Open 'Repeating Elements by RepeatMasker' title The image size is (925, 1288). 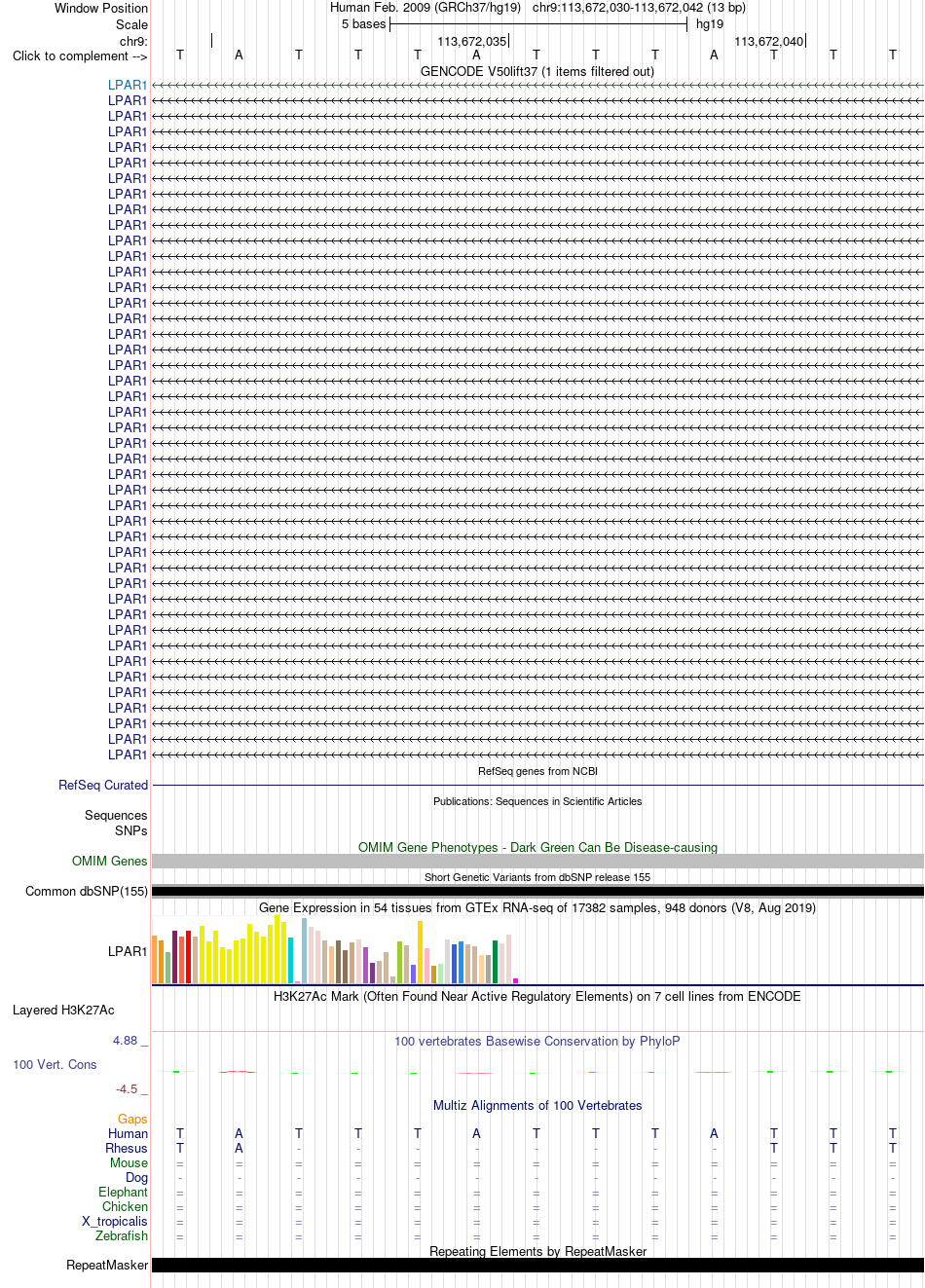(537, 1251)
